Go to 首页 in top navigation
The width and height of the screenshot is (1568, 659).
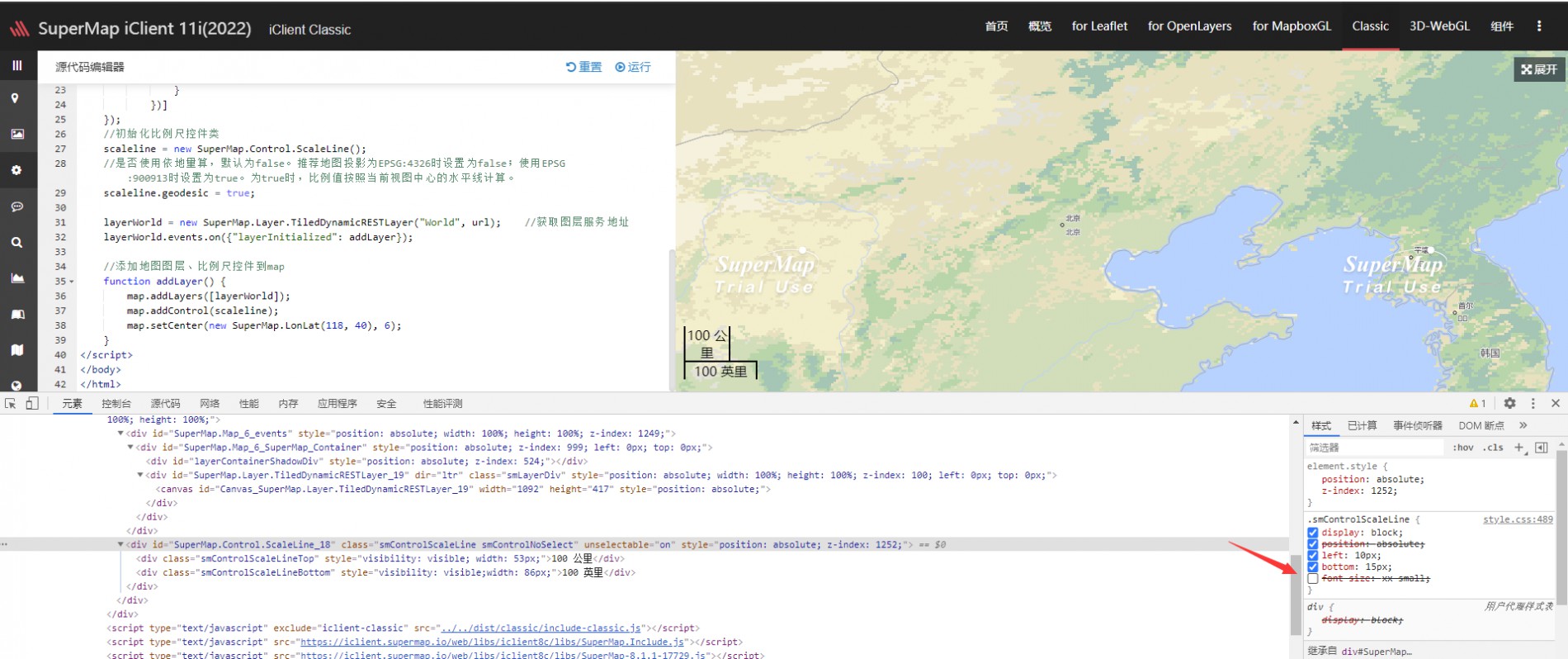pos(996,26)
